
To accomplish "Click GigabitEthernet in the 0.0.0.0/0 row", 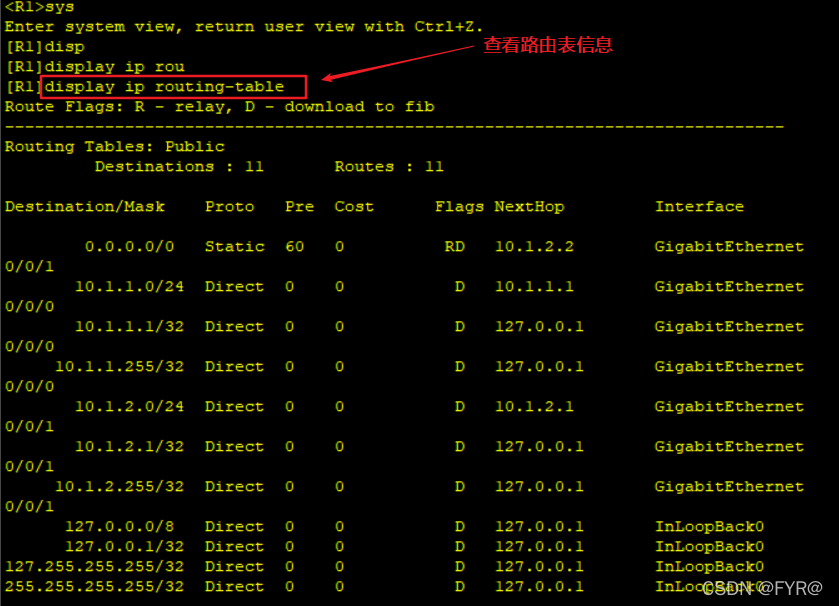I will click(x=729, y=247).
